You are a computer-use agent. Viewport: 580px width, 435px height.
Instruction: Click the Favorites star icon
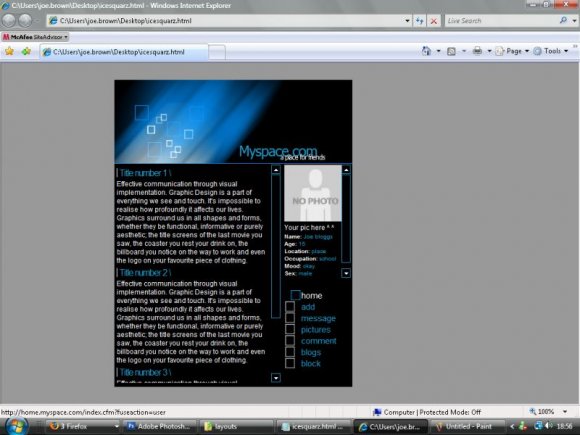9,51
